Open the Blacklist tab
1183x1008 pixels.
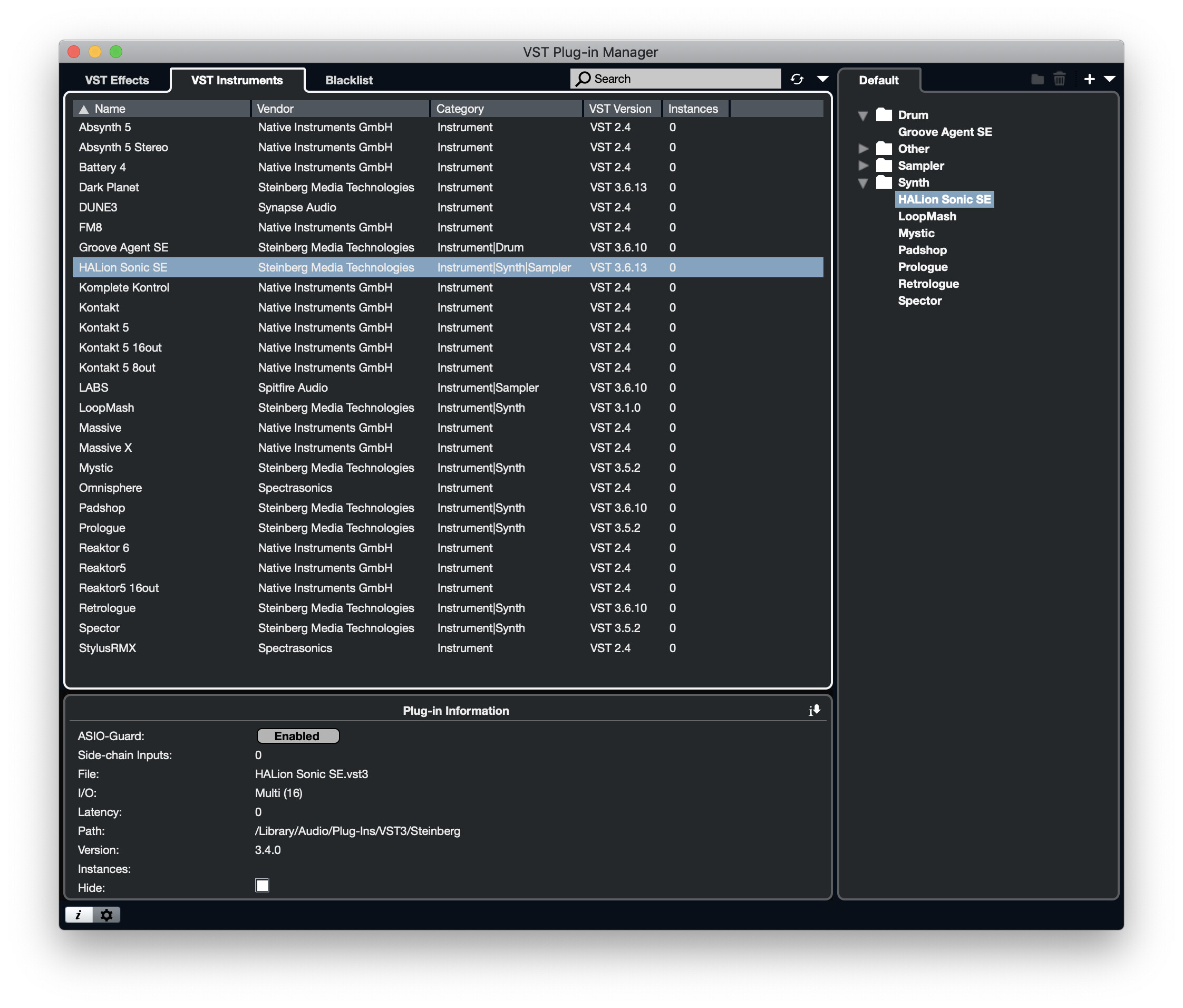tap(349, 80)
